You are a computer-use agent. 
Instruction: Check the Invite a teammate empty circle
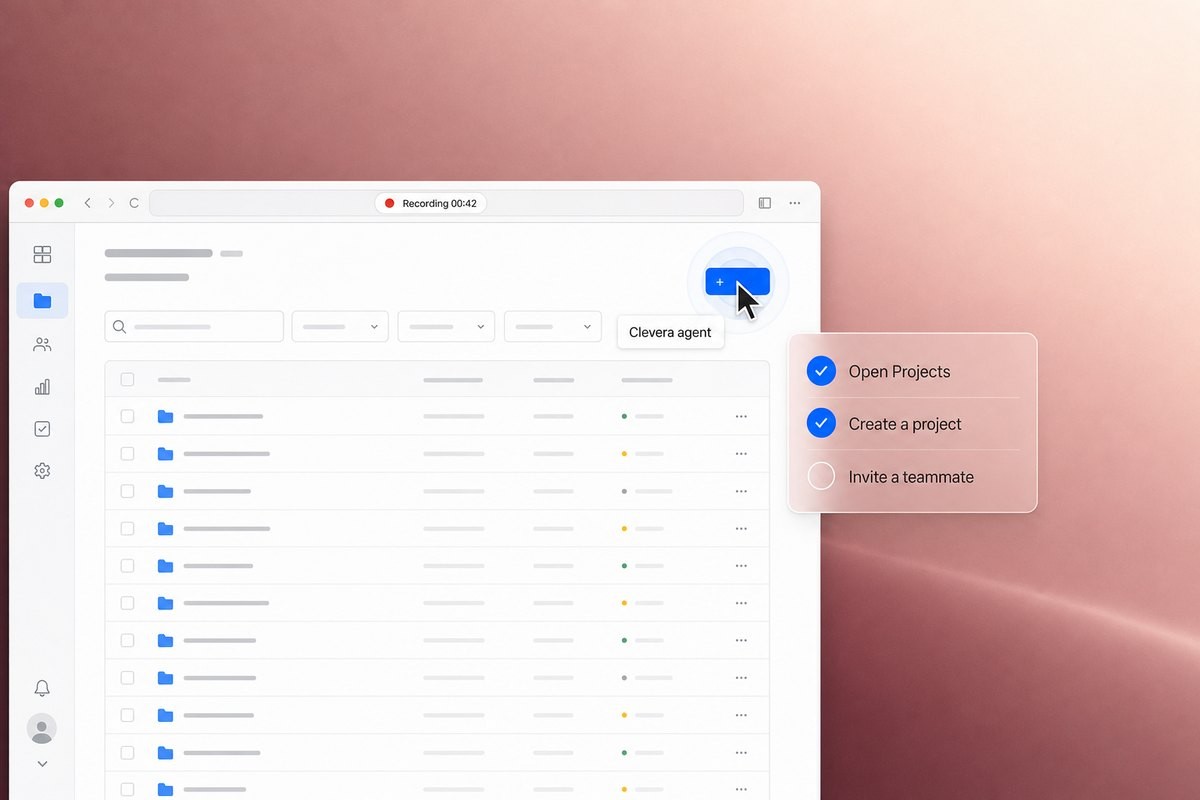821,476
